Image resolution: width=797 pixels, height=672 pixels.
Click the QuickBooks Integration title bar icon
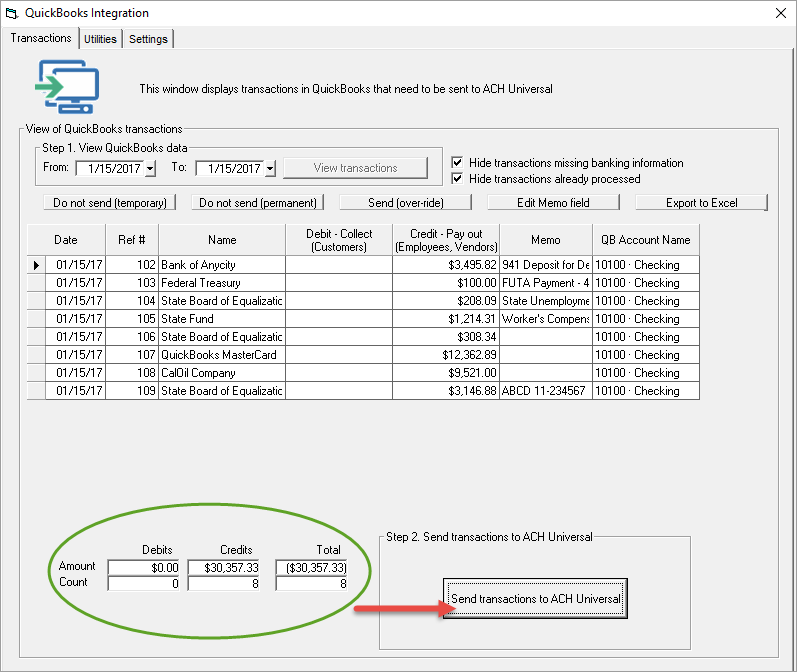coord(11,13)
